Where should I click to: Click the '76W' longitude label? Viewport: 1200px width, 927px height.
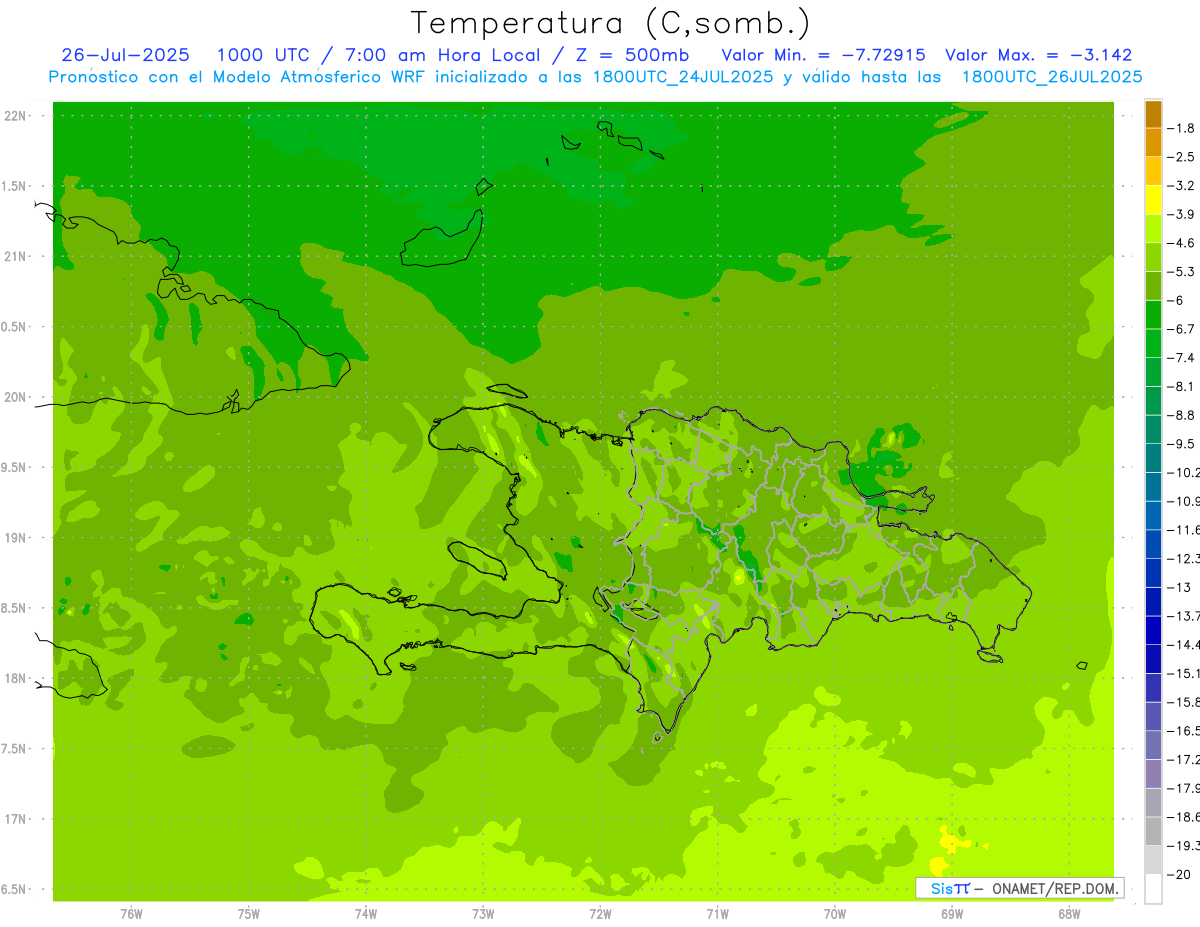[131, 913]
